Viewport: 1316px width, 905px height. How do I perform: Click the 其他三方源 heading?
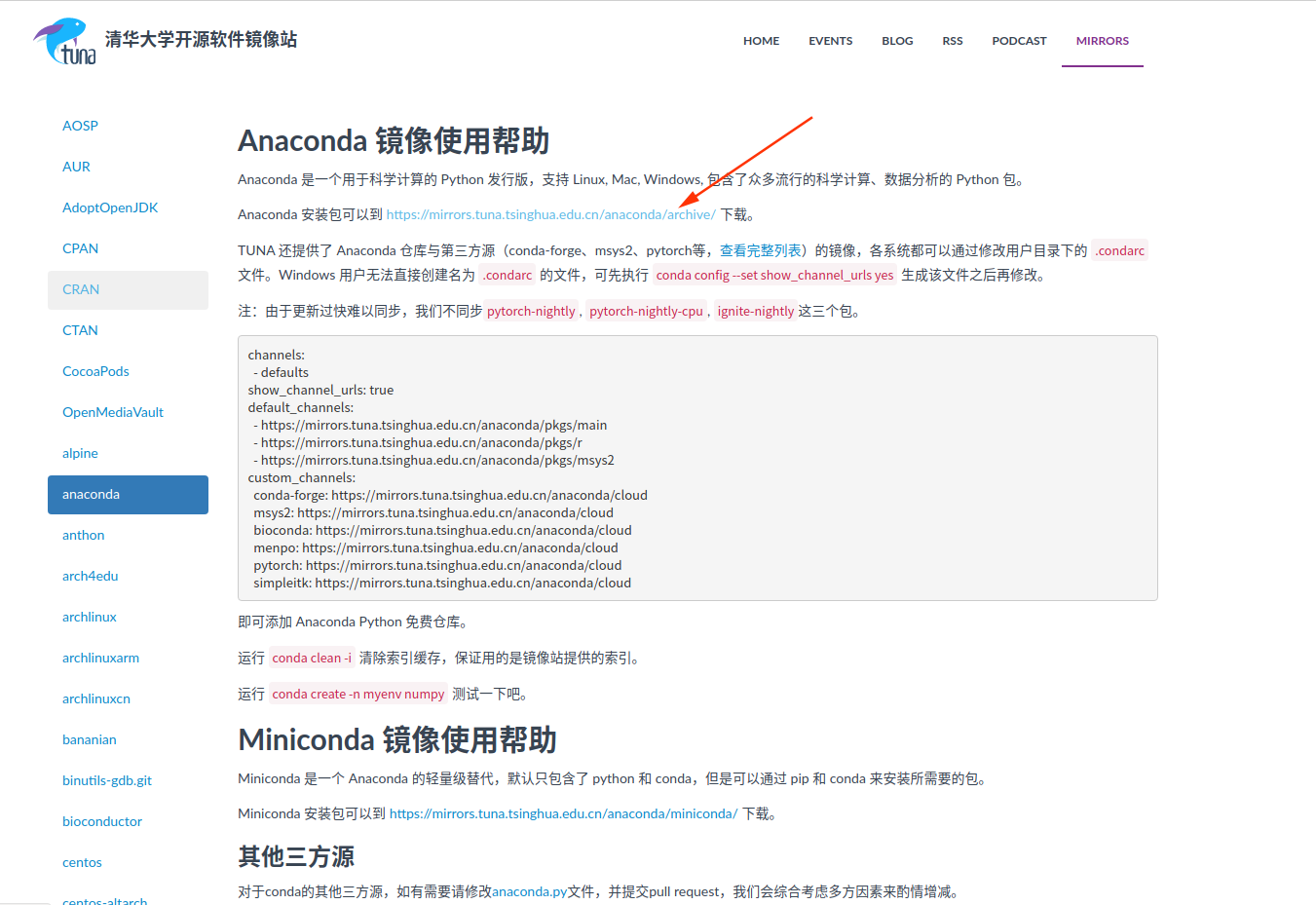click(x=296, y=856)
